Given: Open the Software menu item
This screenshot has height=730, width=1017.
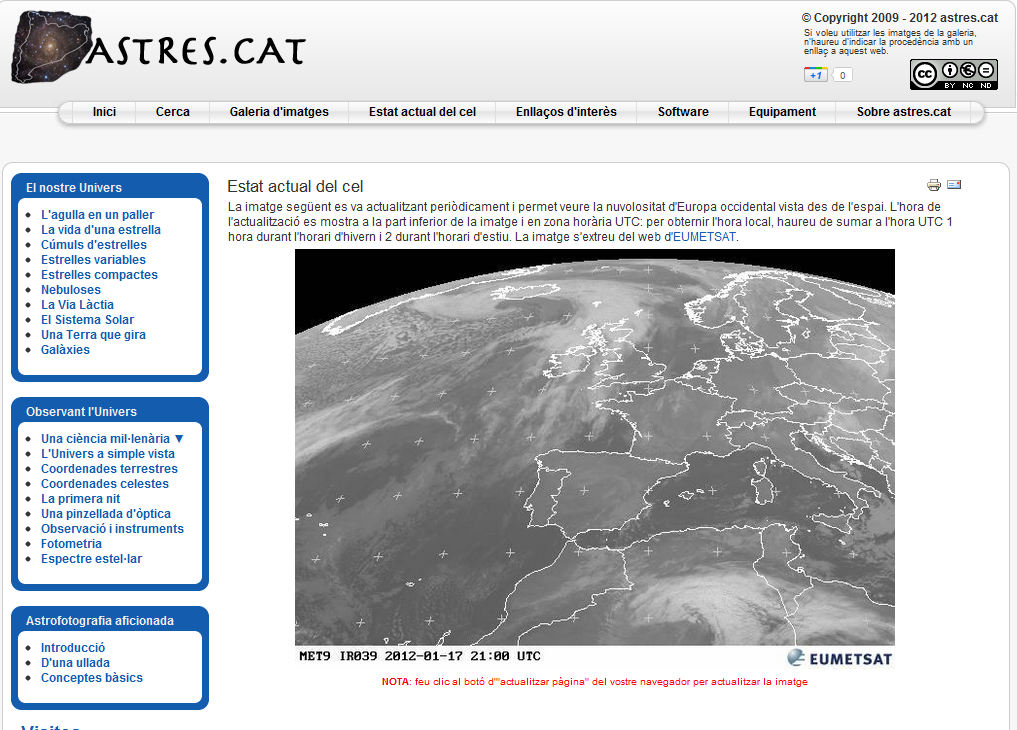Looking at the screenshot, I should click(x=683, y=112).
